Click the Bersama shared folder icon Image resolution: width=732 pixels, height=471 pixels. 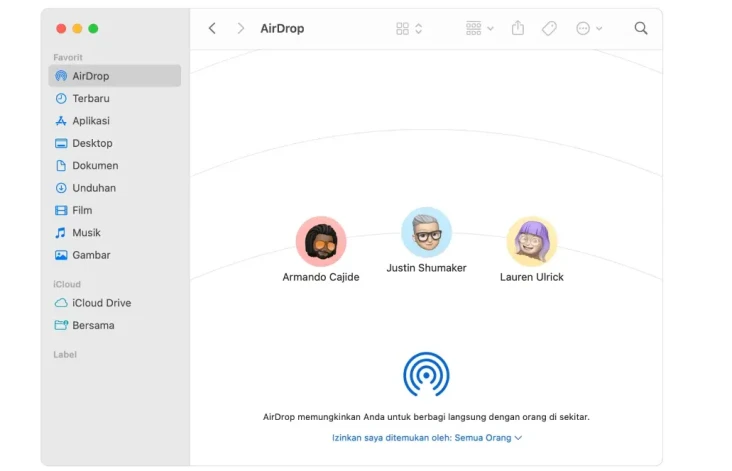coord(61,325)
